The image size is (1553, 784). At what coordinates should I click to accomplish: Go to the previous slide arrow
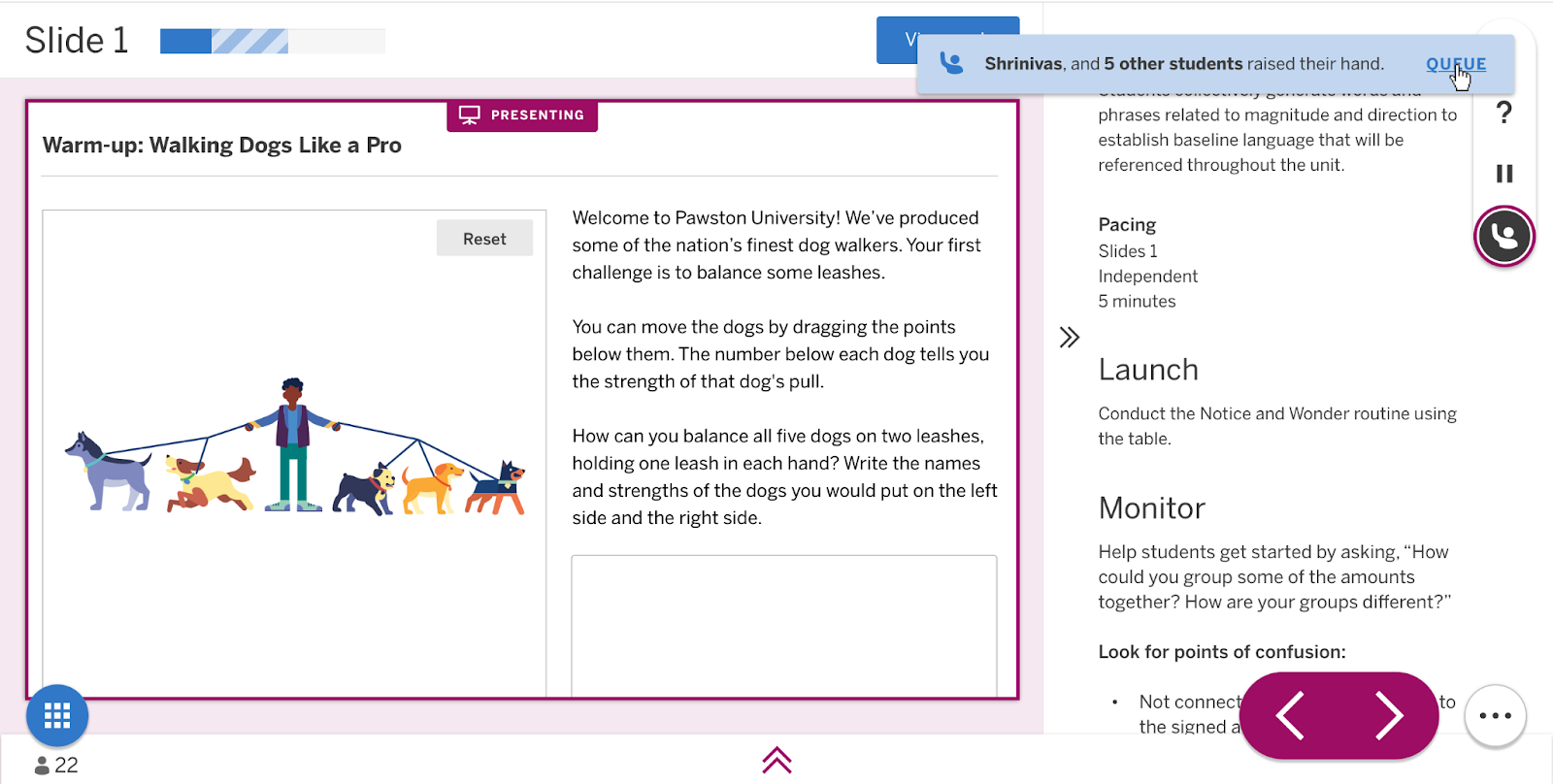pyautogui.click(x=1290, y=716)
